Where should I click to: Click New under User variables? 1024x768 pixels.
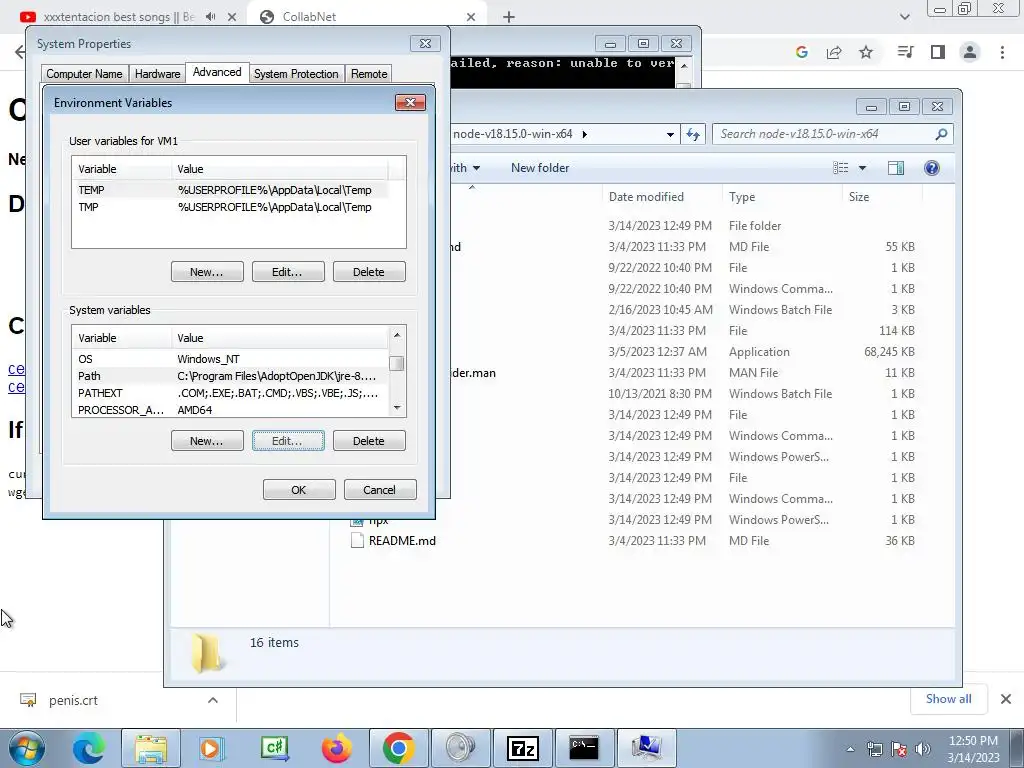(207, 272)
